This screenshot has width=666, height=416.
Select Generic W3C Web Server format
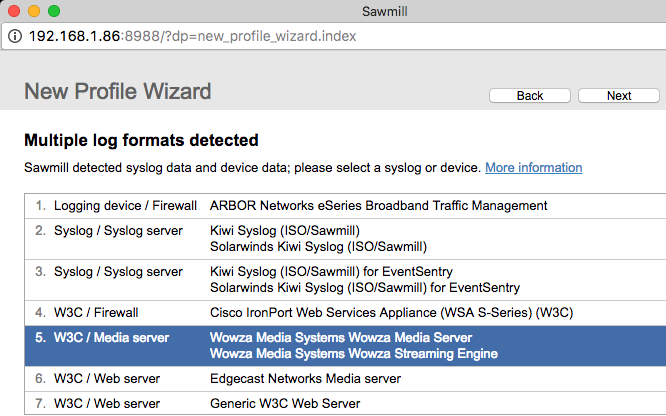coord(285,404)
